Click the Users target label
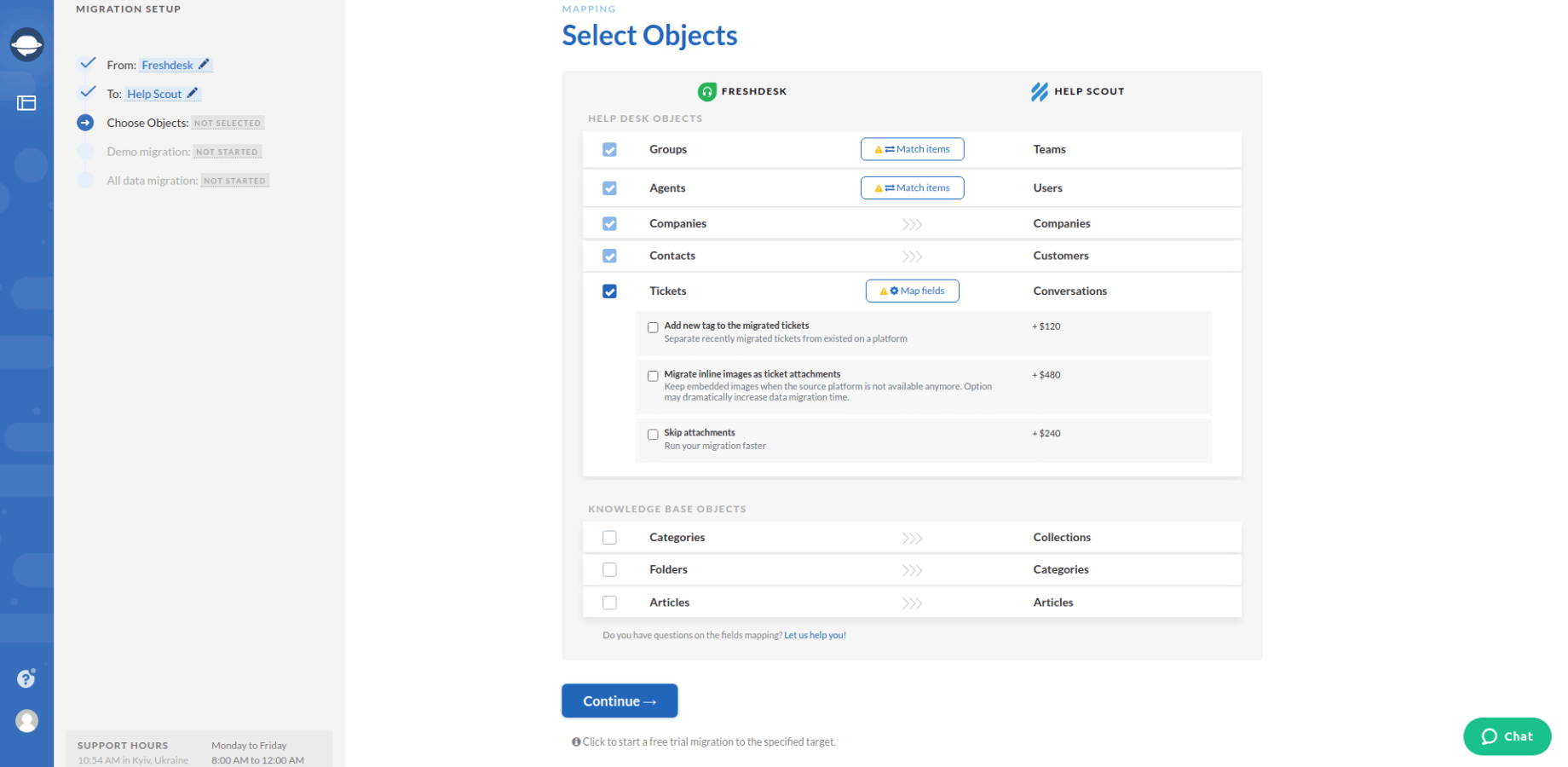 coord(1048,188)
